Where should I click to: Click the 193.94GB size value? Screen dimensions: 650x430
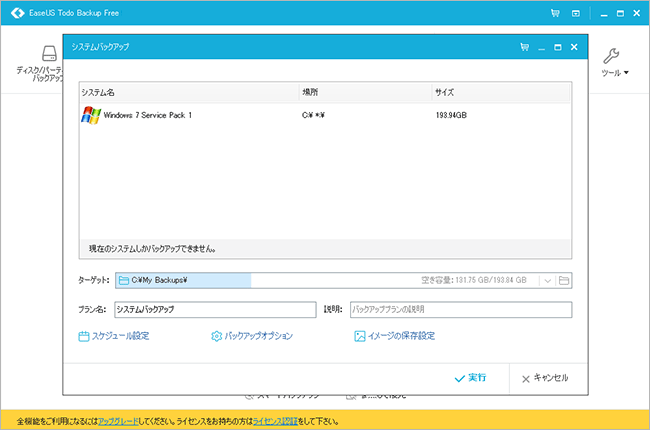point(451,115)
